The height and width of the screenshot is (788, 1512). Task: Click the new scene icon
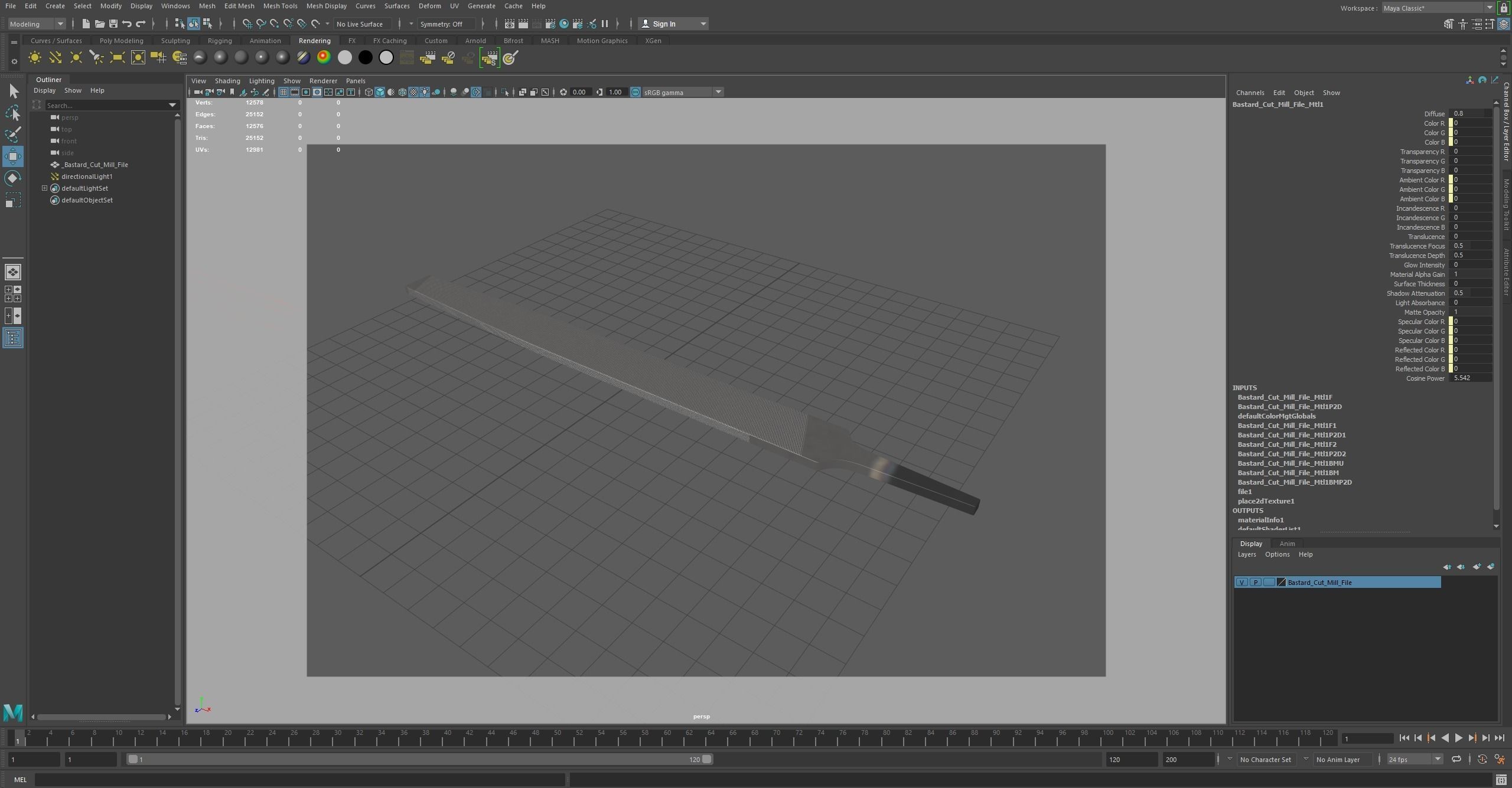tap(86, 24)
